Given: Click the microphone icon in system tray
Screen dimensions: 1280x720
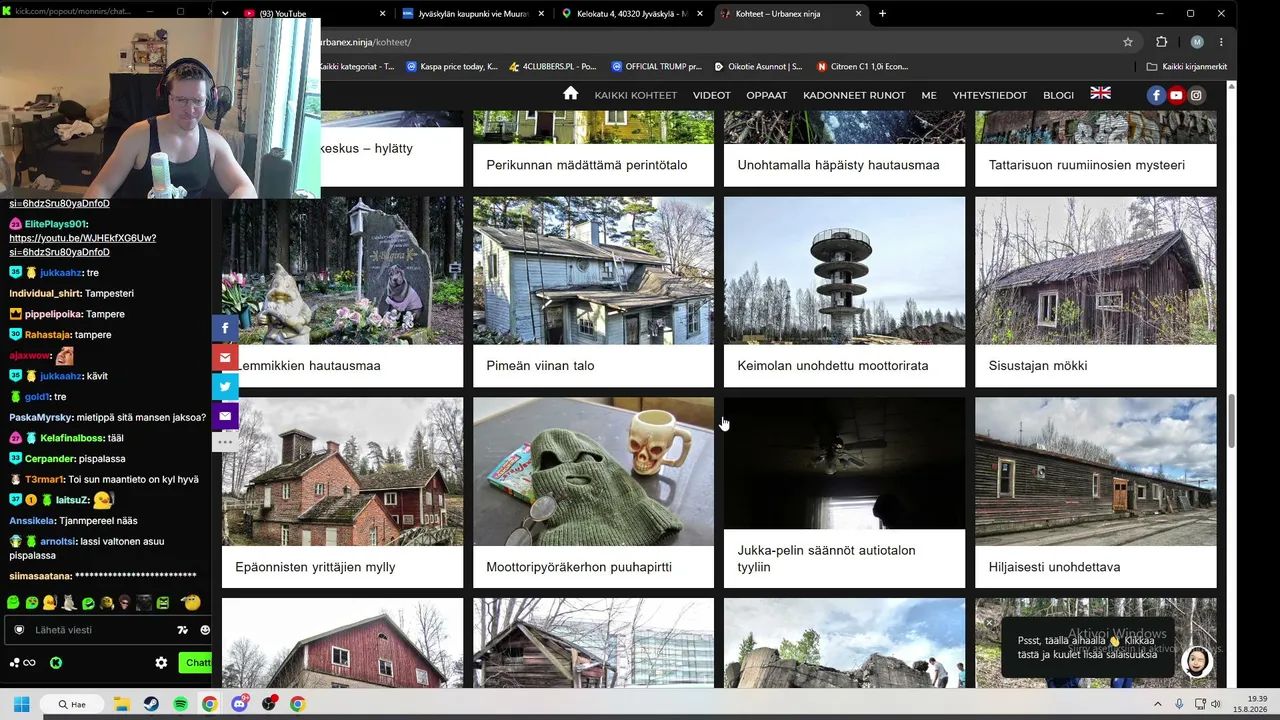Looking at the screenshot, I should coord(1179,704).
